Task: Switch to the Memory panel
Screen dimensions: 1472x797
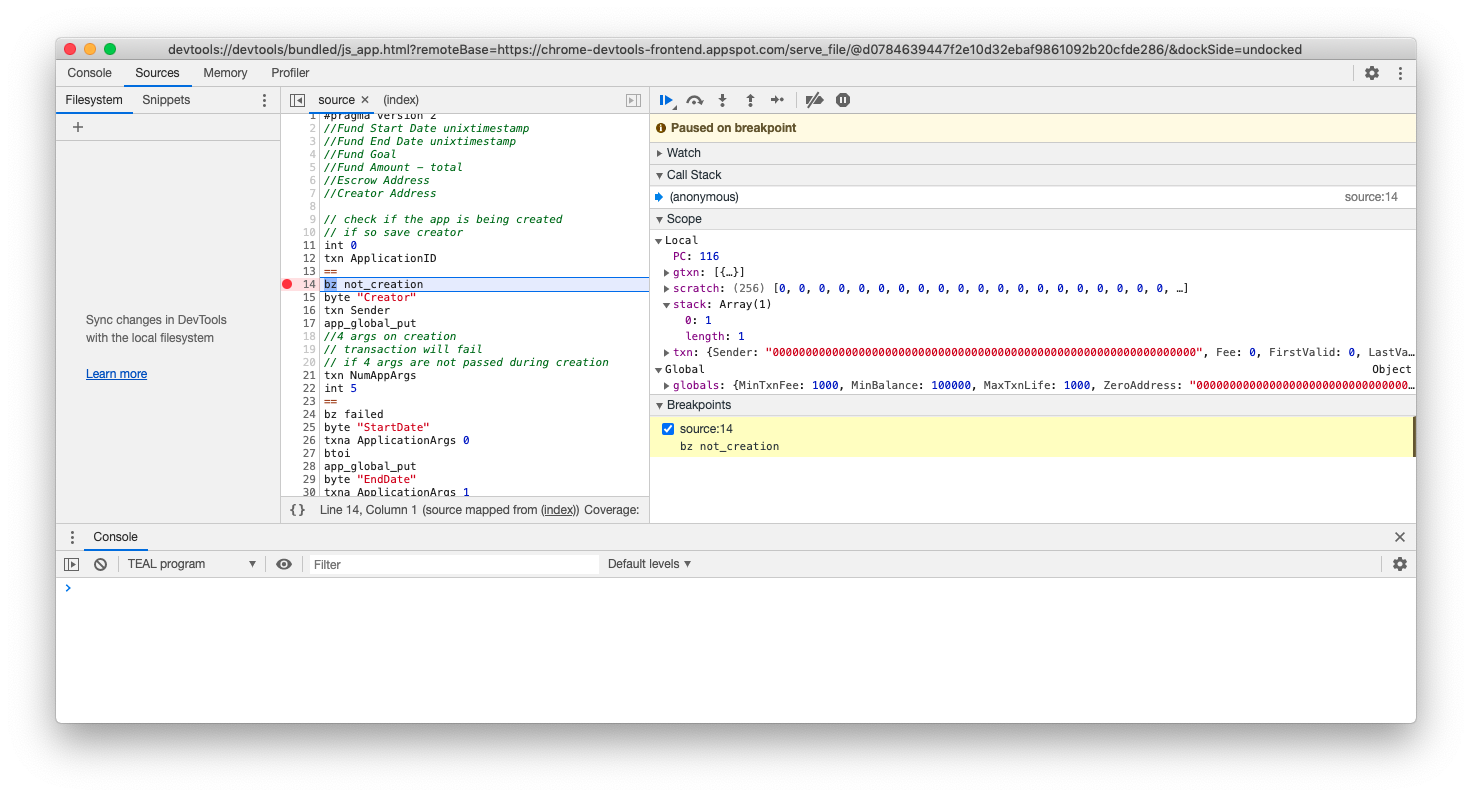Action: [x=225, y=72]
